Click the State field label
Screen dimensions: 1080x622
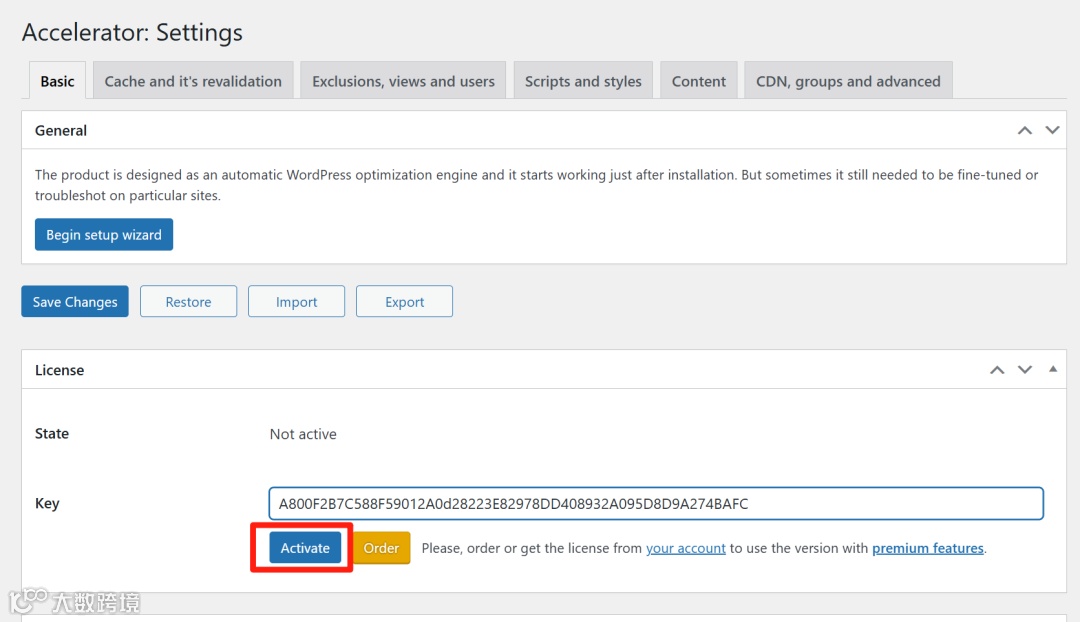click(52, 433)
